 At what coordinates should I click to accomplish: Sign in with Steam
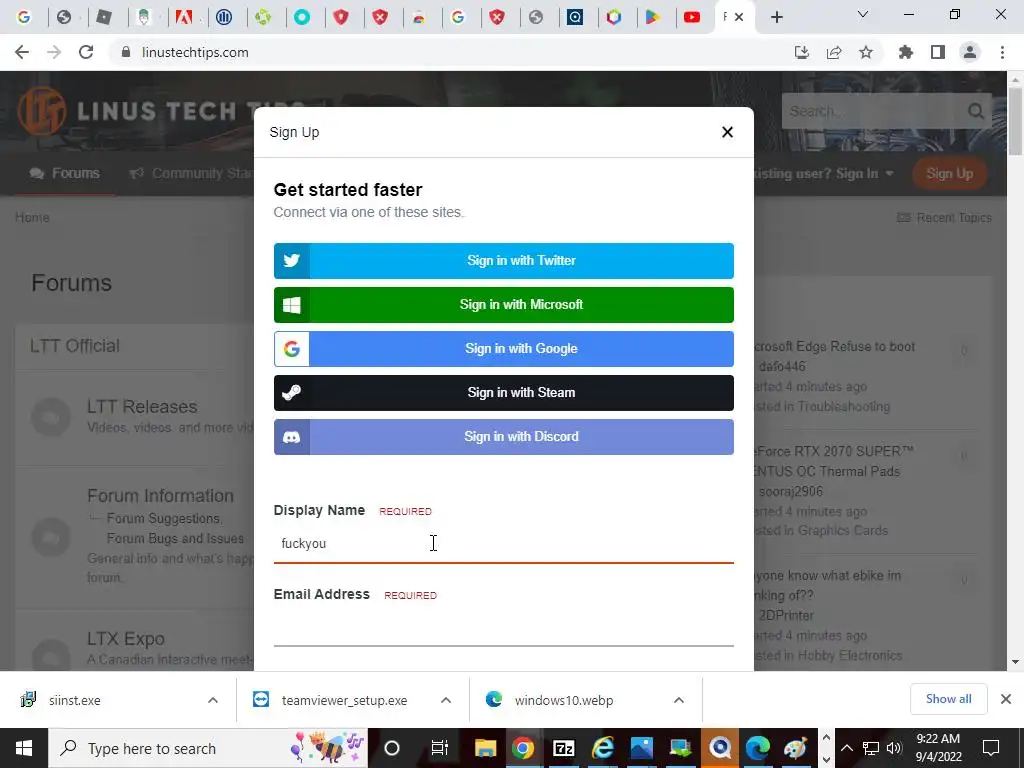tap(504, 392)
